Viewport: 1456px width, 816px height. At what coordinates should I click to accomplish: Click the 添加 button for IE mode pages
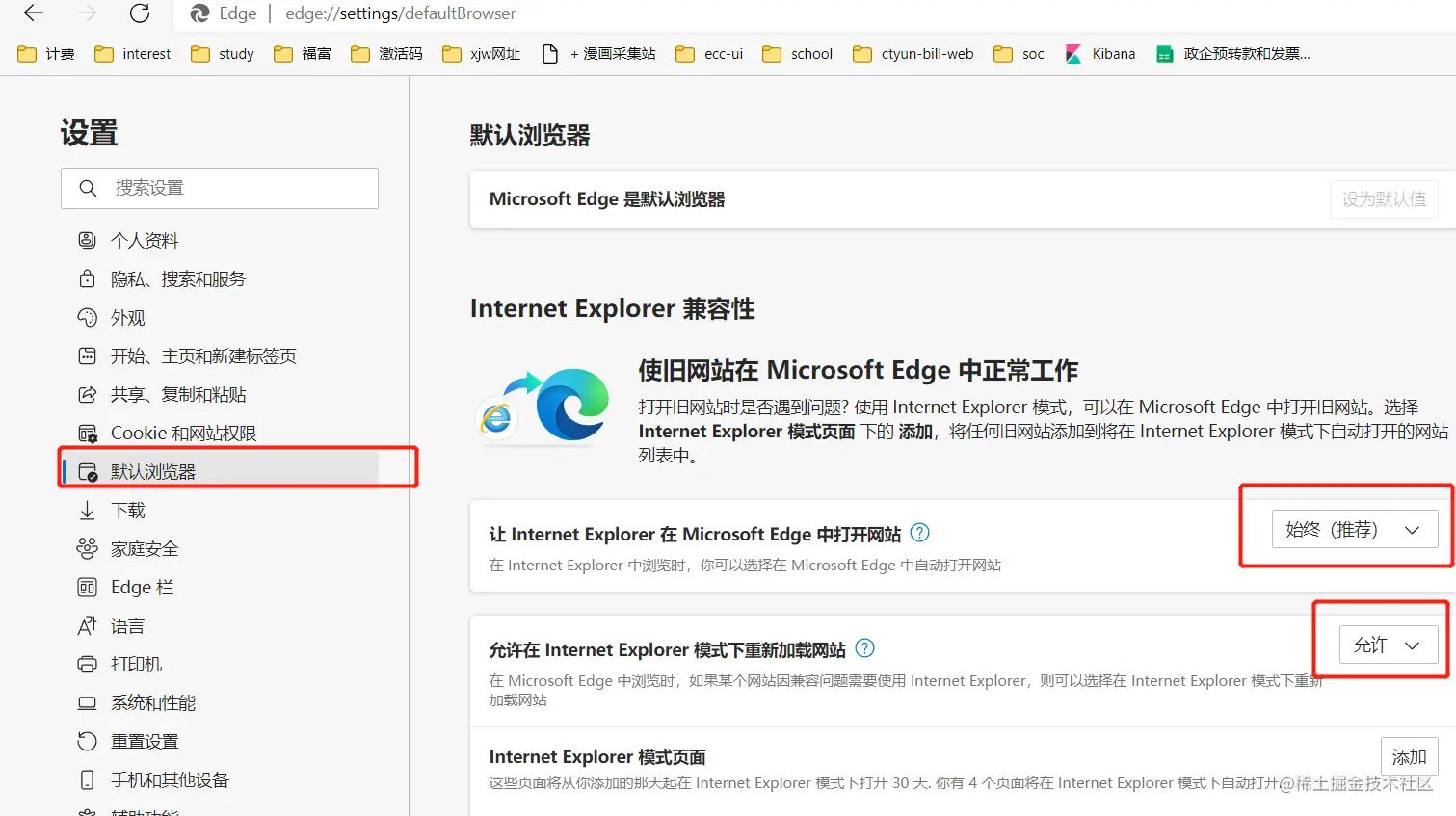(1409, 756)
